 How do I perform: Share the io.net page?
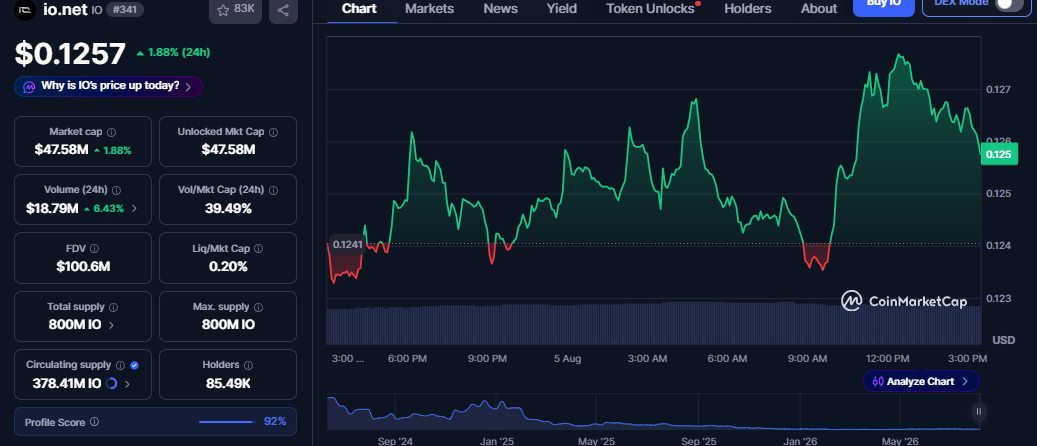(x=283, y=10)
